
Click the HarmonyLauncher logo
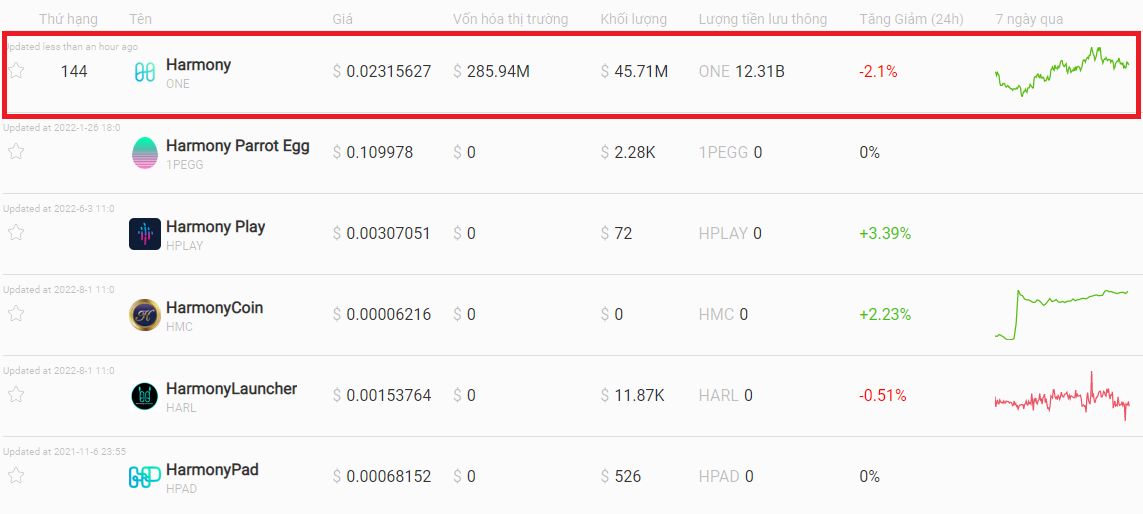[144, 396]
